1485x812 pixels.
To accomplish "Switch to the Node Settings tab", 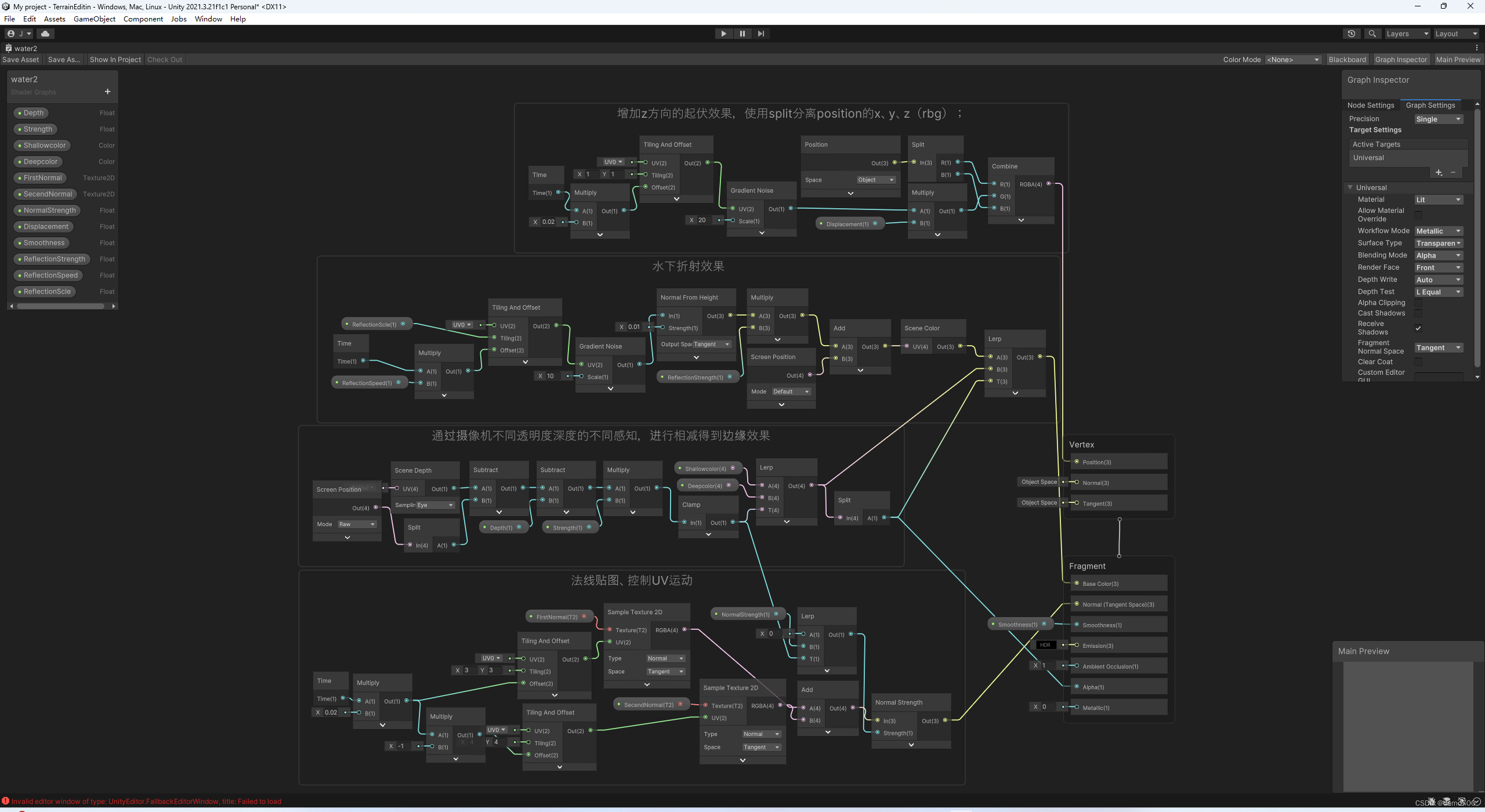I will coord(1370,106).
